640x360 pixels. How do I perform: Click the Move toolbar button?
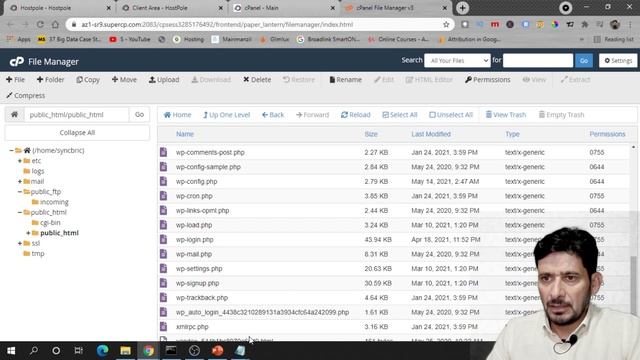[x=124, y=80]
